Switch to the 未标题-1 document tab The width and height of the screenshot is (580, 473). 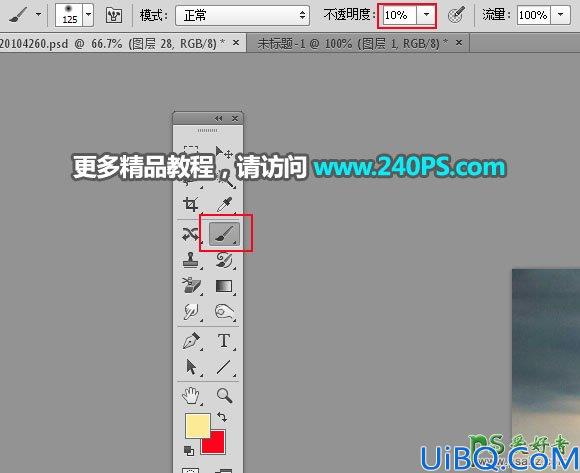[x=353, y=44]
